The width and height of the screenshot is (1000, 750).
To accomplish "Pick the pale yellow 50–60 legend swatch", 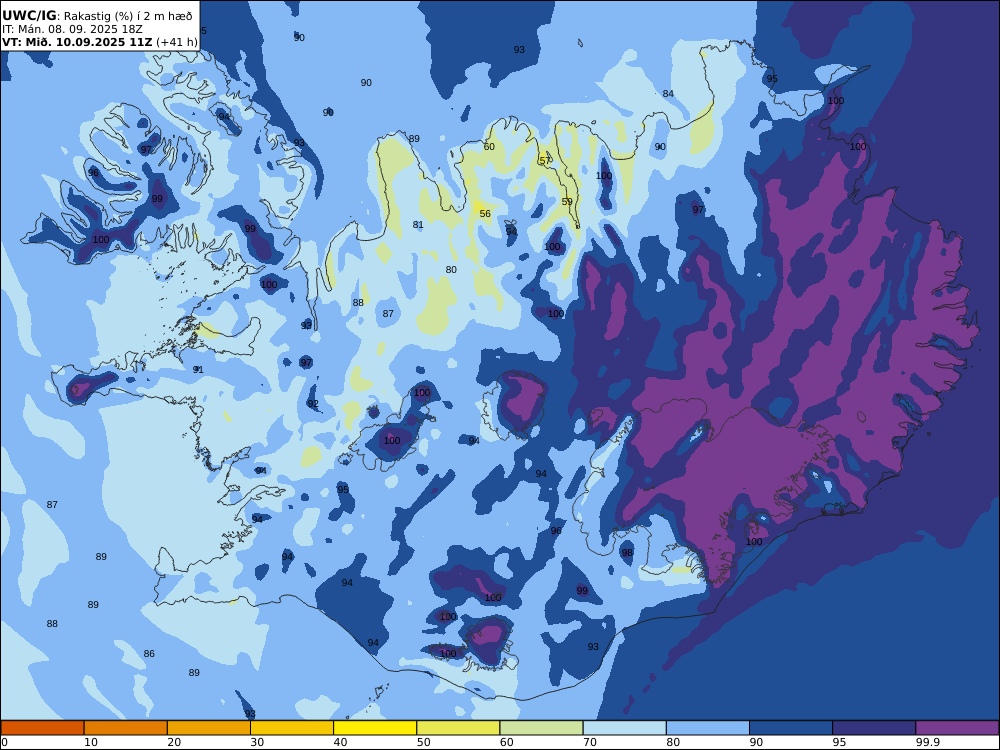I will coord(458,728).
